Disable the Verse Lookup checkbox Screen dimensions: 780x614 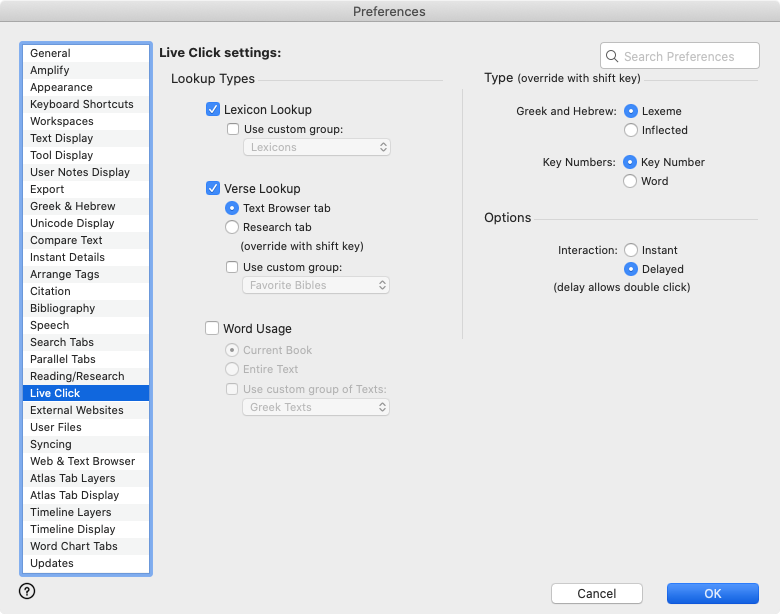(x=213, y=188)
